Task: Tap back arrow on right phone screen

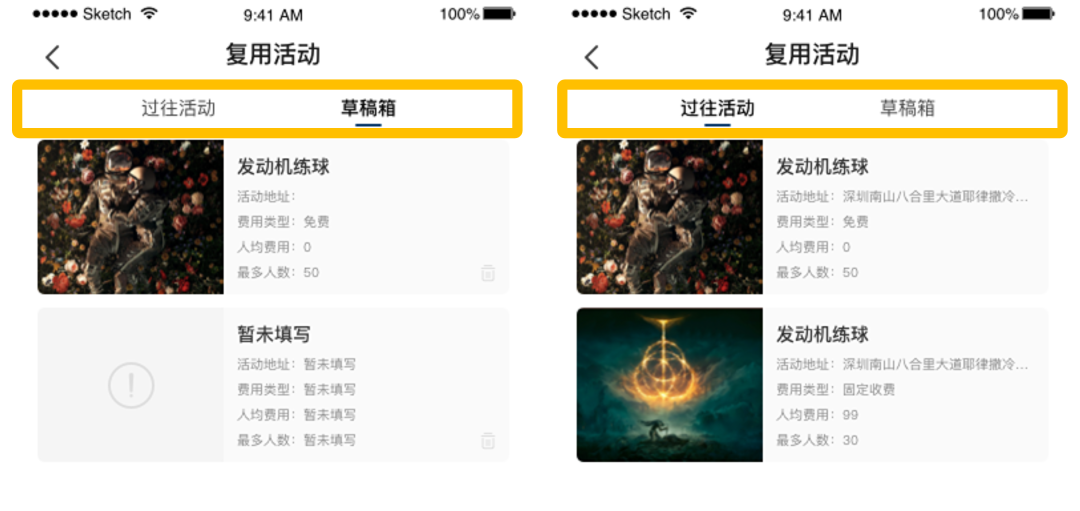Action: [x=591, y=58]
